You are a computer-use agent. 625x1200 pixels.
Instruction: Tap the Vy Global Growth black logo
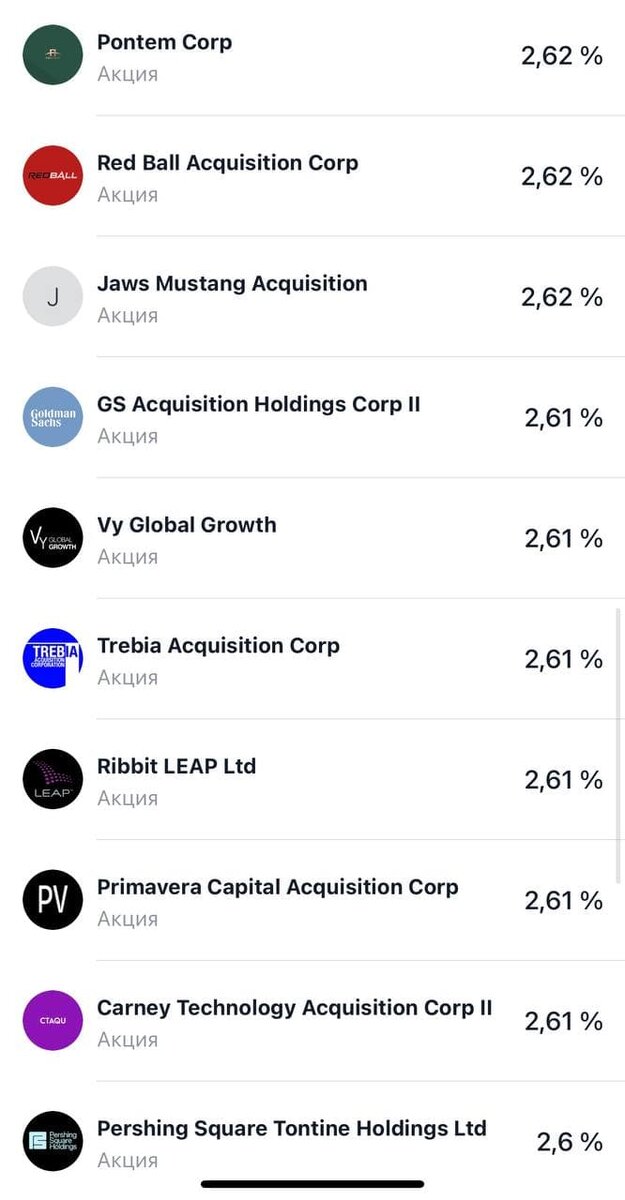click(x=53, y=538)
